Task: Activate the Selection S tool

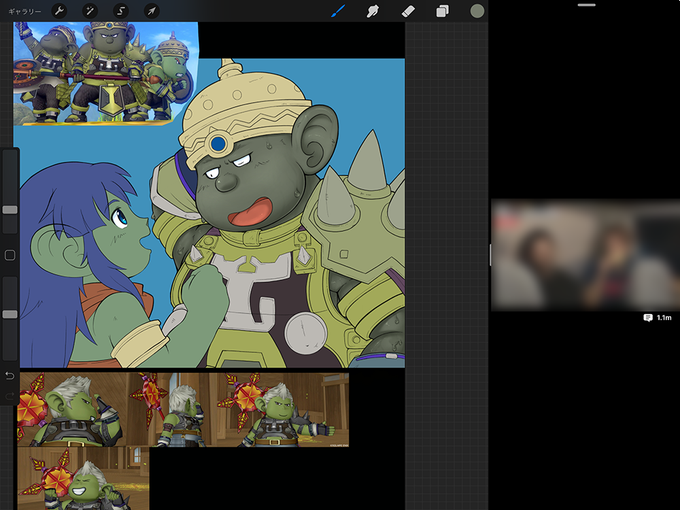Action: 121,11
